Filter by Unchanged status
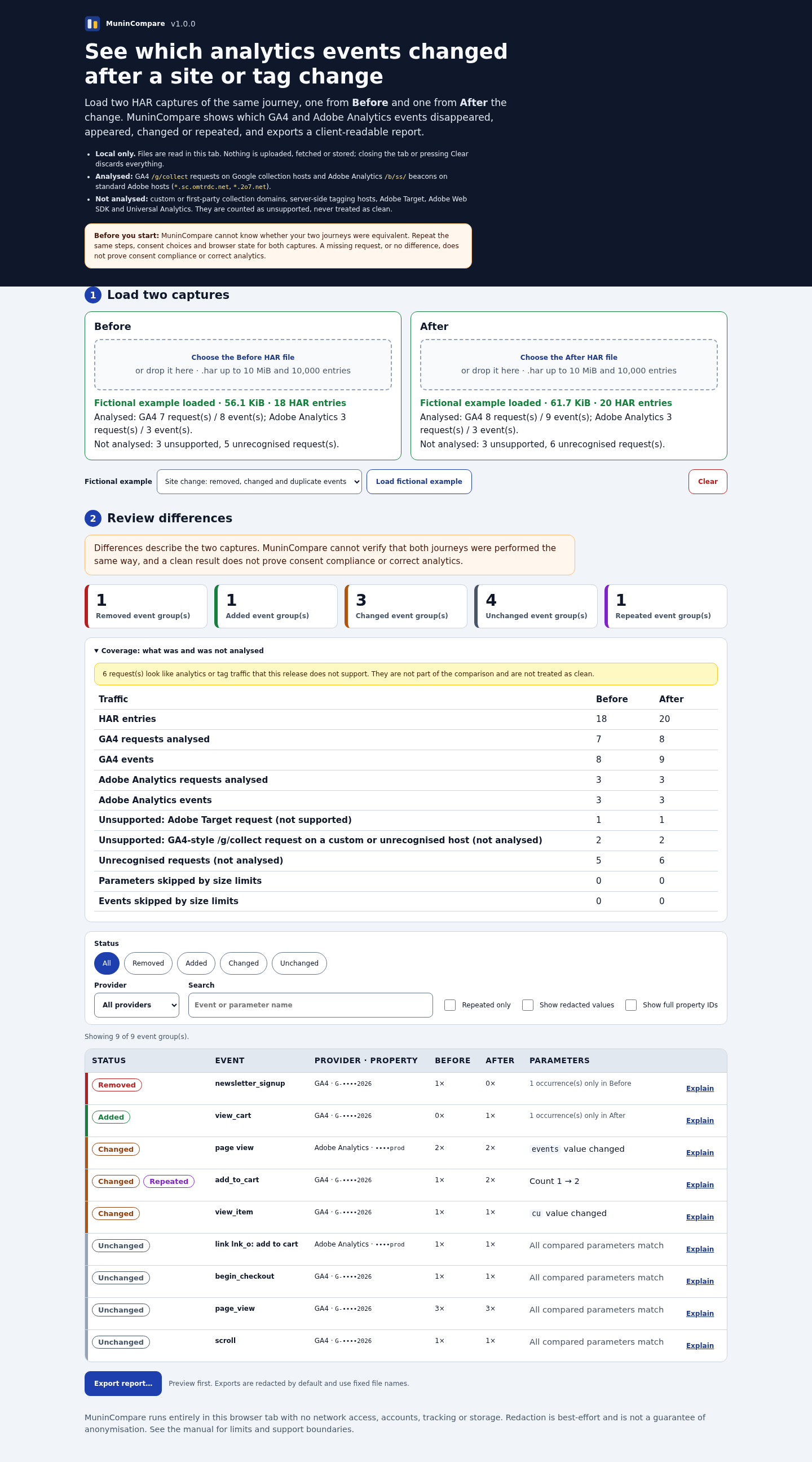Screen dimensions: 812x1462 point(299,964)
